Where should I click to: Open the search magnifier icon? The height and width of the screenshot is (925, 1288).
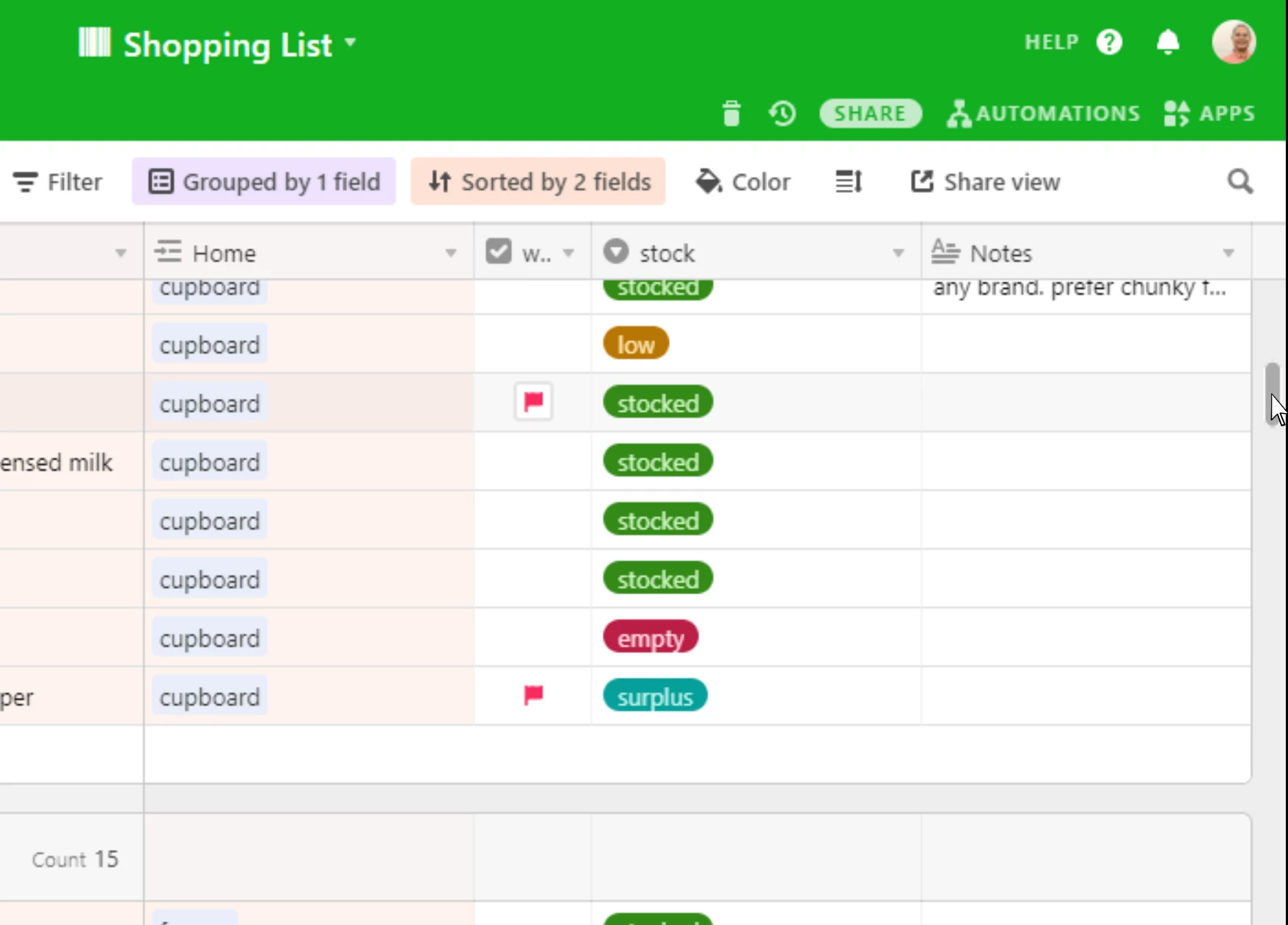1240,181
